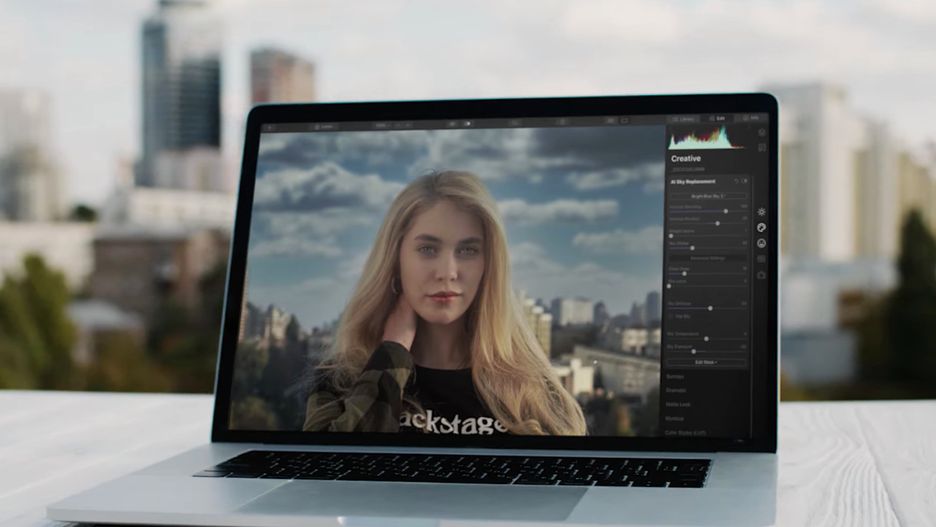The image size is (936, 527).
Task: Reset AI Sky Replacement with the undo arrow
Action: pos(737,181)
